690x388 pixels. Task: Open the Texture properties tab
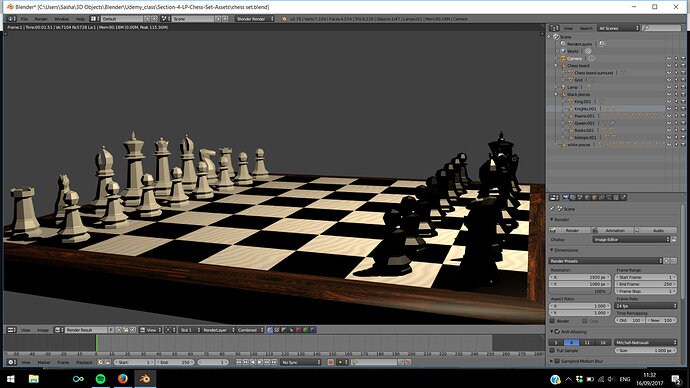click(x=616, y=198)
